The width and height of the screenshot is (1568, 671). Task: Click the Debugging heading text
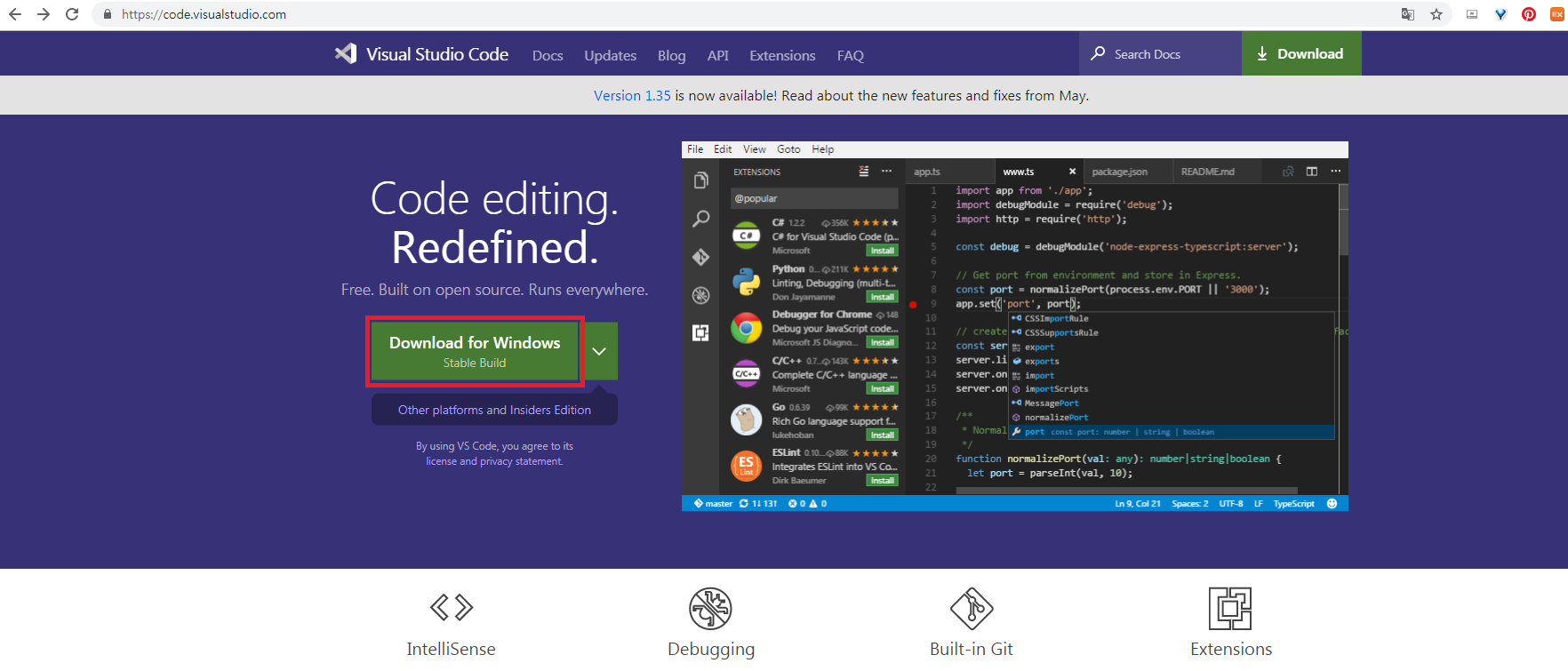pos(711,649)
